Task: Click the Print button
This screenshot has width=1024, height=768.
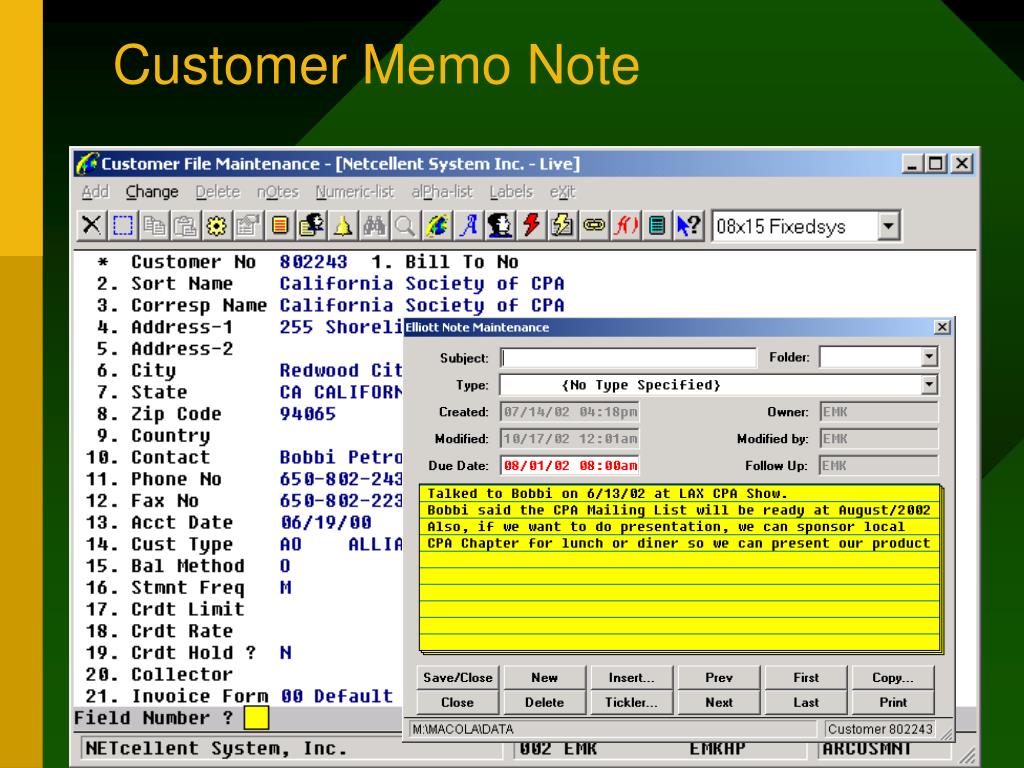Action: (x=893, y=702)
